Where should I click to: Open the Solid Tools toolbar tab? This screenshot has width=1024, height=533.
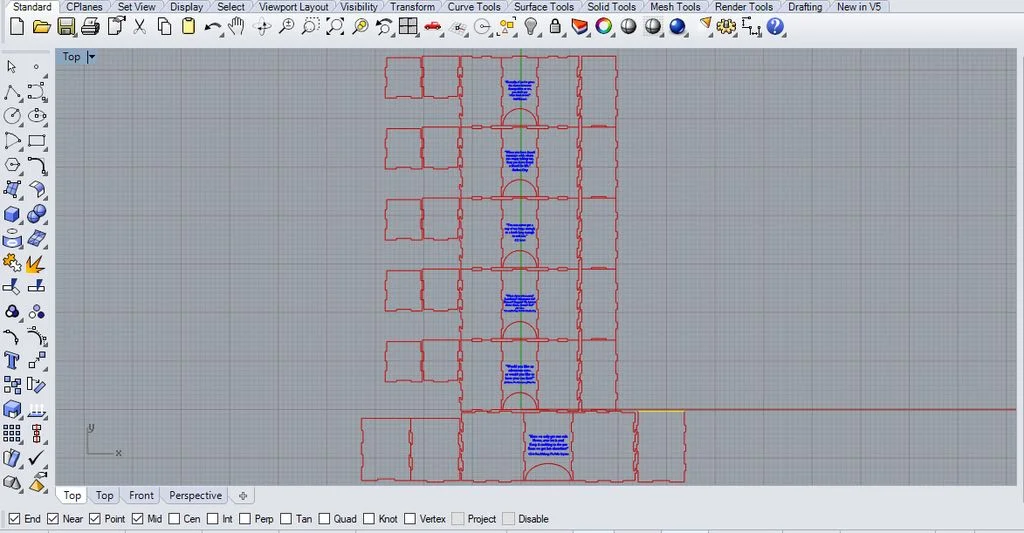(611, 7)
